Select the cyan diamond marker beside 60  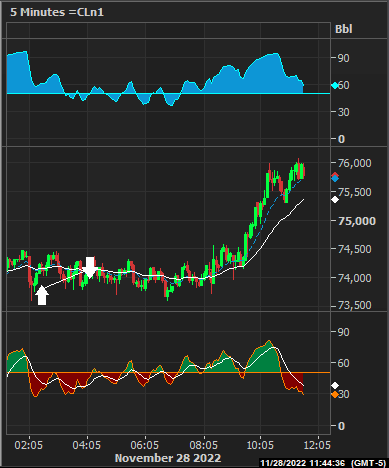(334, 85)
